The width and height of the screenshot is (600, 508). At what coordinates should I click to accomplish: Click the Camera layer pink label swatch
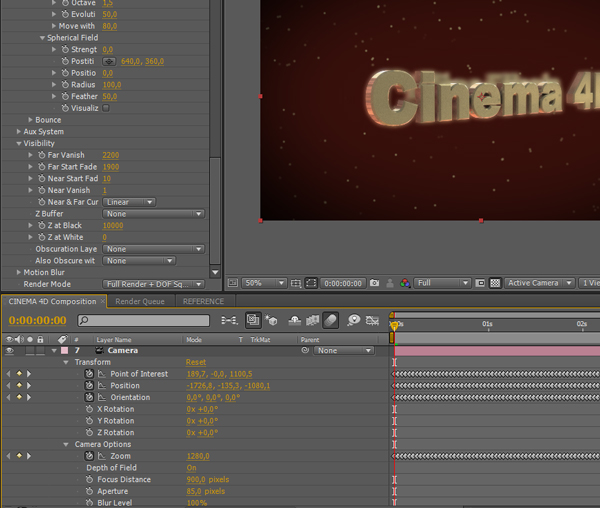point(64,350)
